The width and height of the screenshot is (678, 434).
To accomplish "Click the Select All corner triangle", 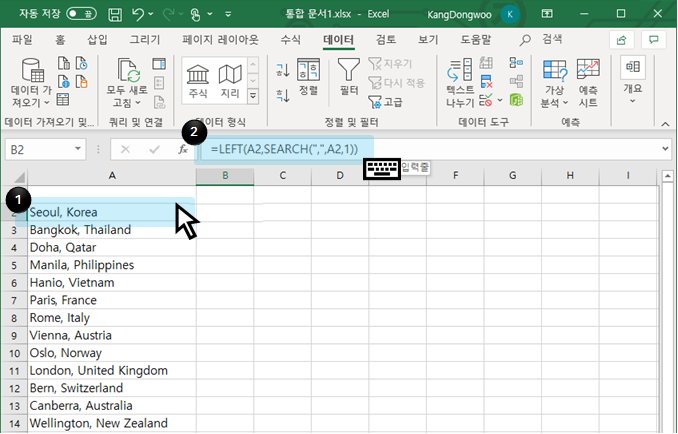I will 19,177.
